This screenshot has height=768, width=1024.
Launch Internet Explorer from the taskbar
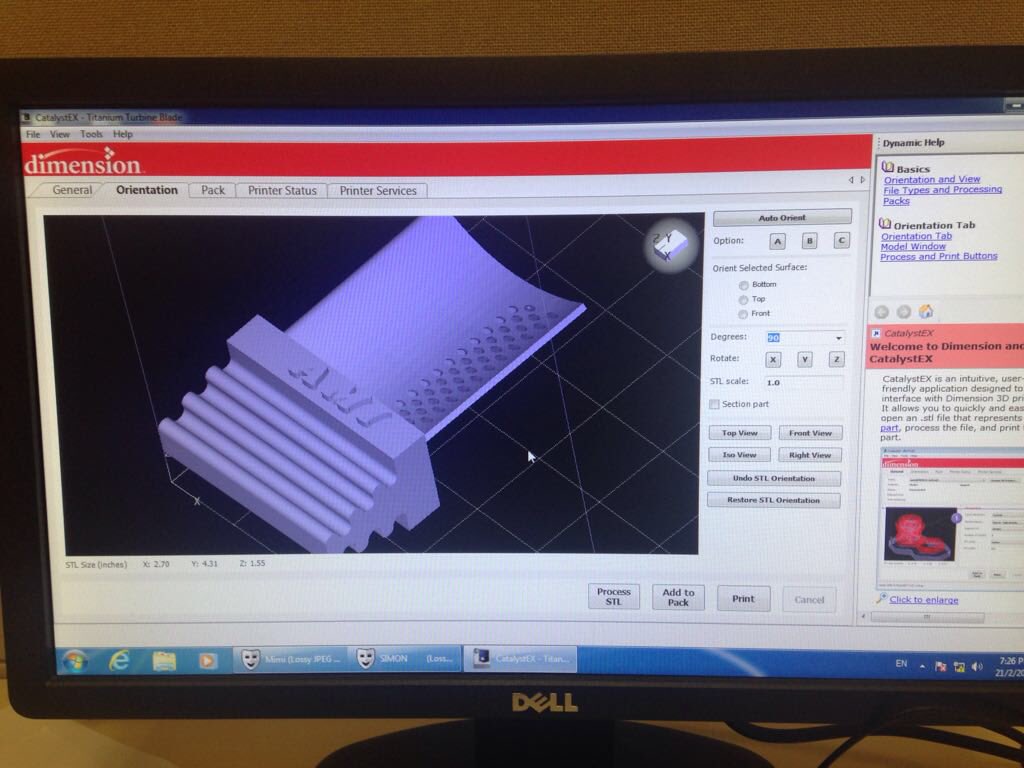pos(119,658)
